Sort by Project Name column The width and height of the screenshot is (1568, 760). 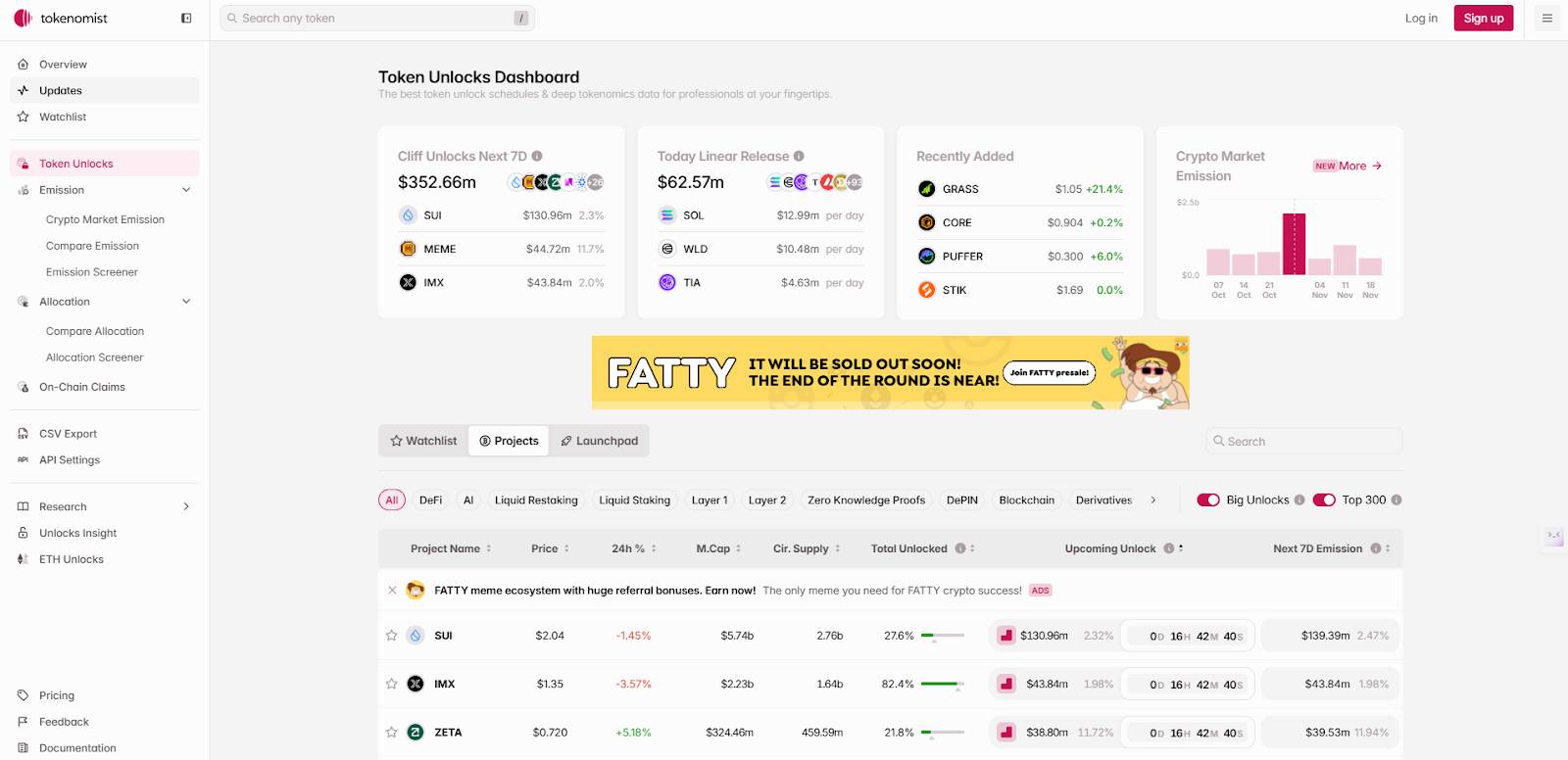451,548
